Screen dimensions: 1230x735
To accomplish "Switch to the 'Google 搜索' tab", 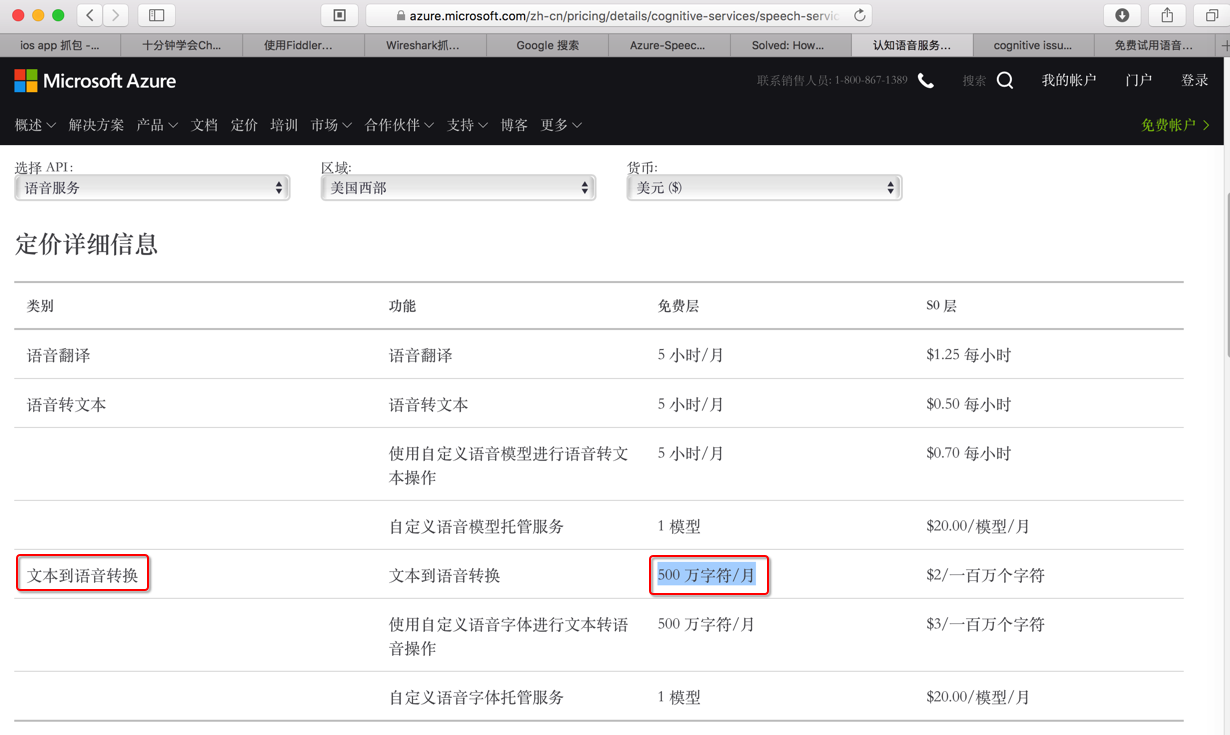I will (547, 45).
